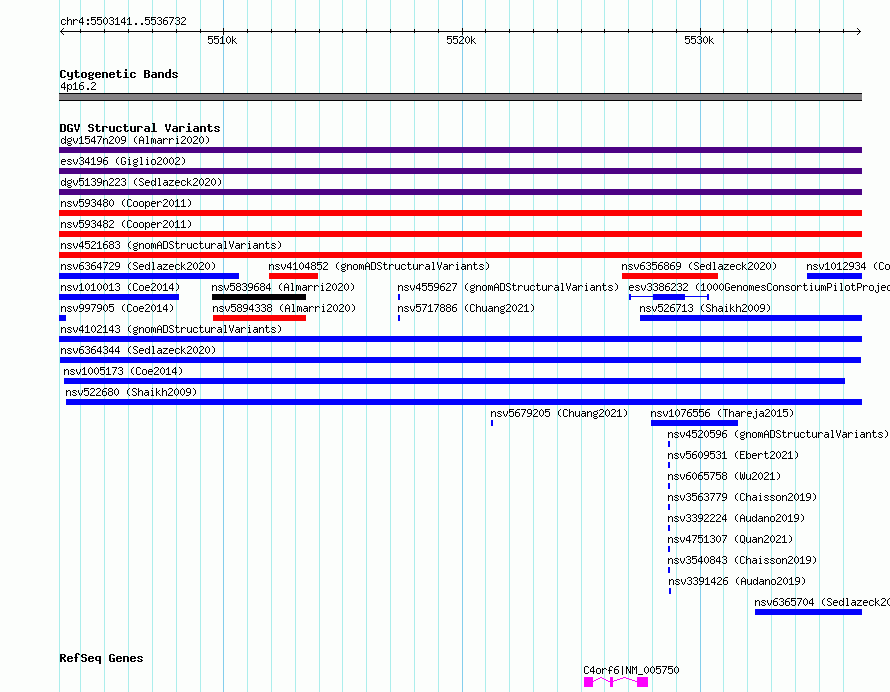Click the red bar under nsv6356869
The height and width of the screenshot is (692, 890).
pos(670,276)
